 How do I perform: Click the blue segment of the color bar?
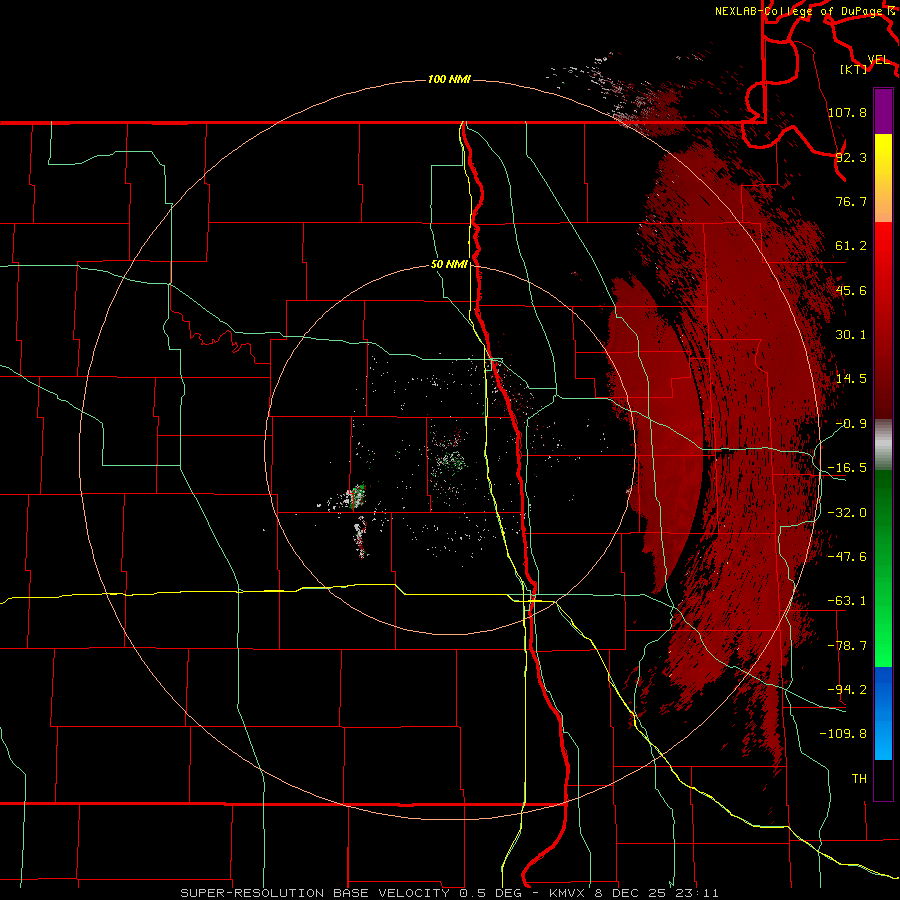883,713
